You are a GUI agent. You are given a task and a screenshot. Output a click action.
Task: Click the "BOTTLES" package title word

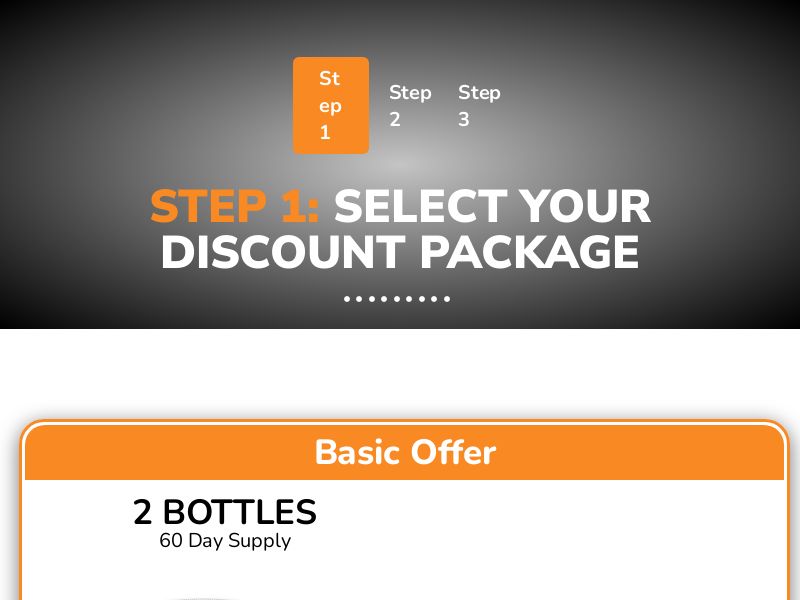point(239,512)
